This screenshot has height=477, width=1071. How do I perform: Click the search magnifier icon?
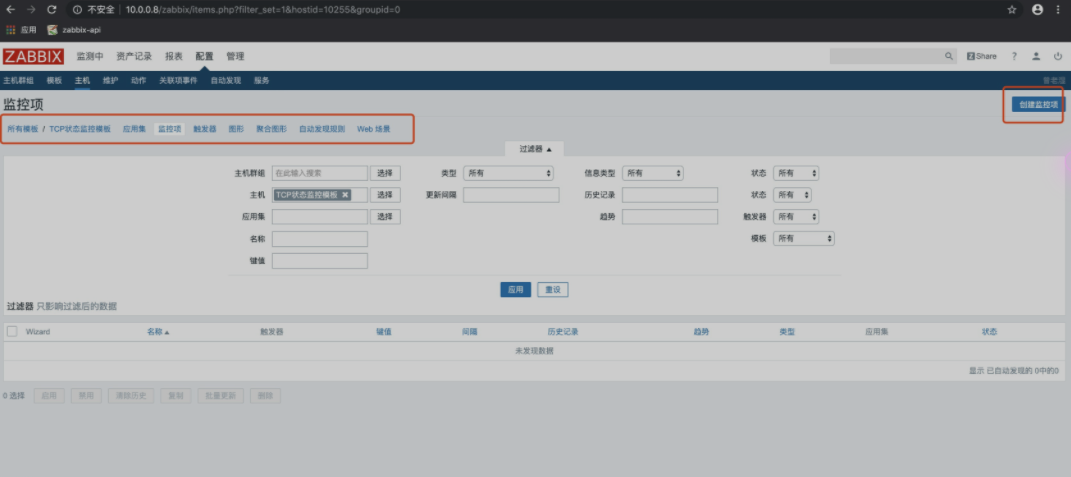click(949, 56)
